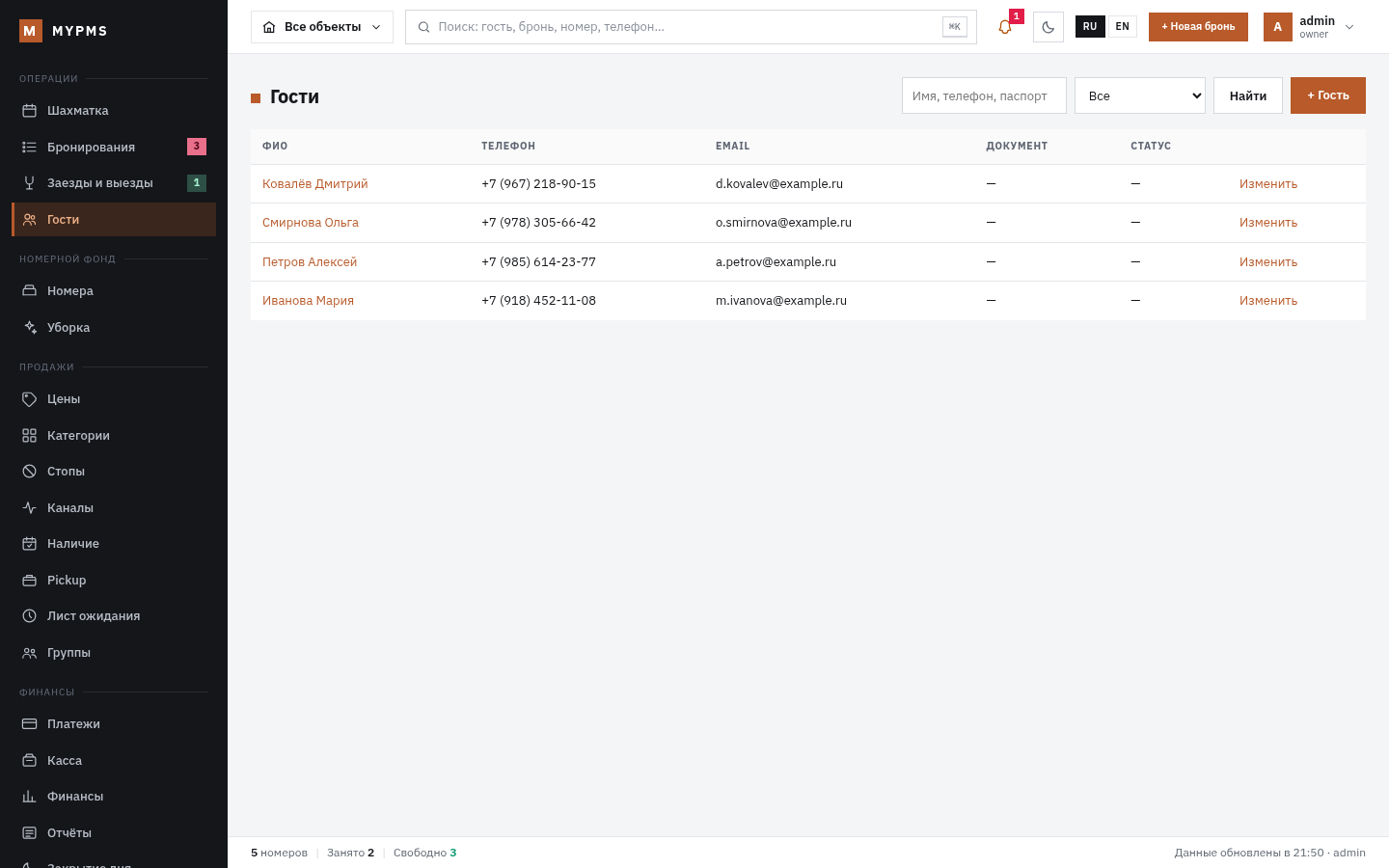Click the Категории grid icon
The height and width of the screenshot is (868, 1389).
click(30, 436)
